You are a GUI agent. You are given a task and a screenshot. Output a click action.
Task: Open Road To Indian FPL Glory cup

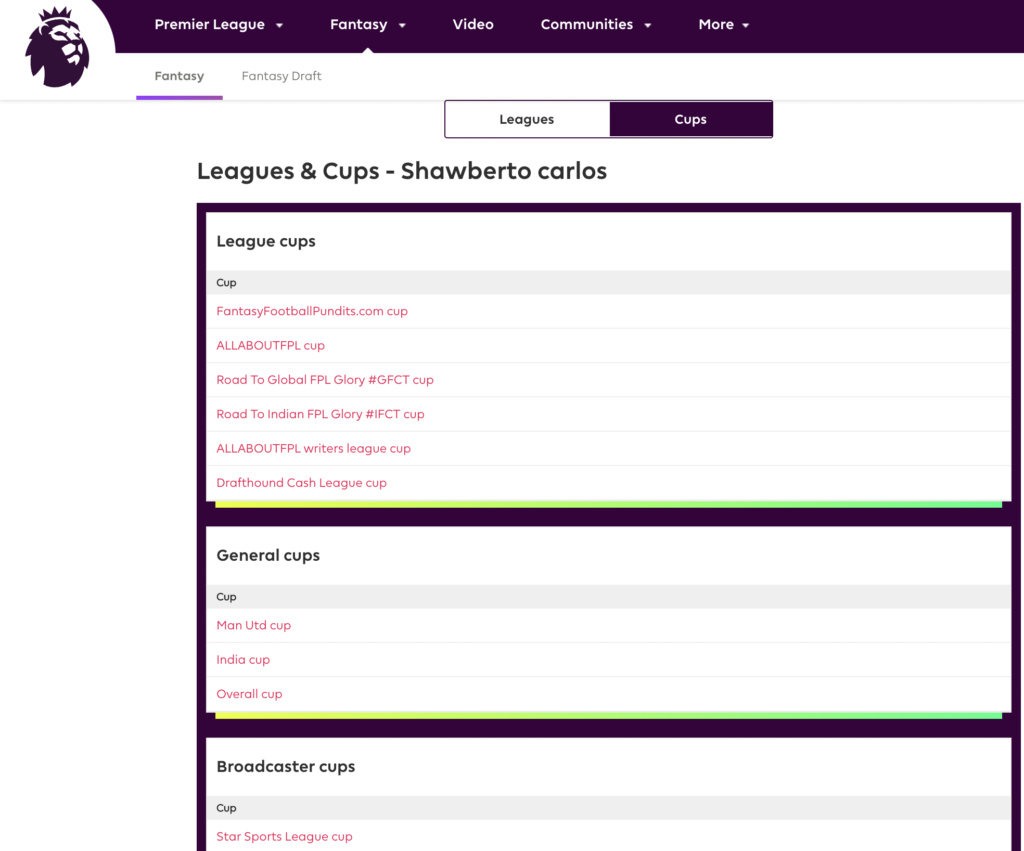(x=320, y=414)
